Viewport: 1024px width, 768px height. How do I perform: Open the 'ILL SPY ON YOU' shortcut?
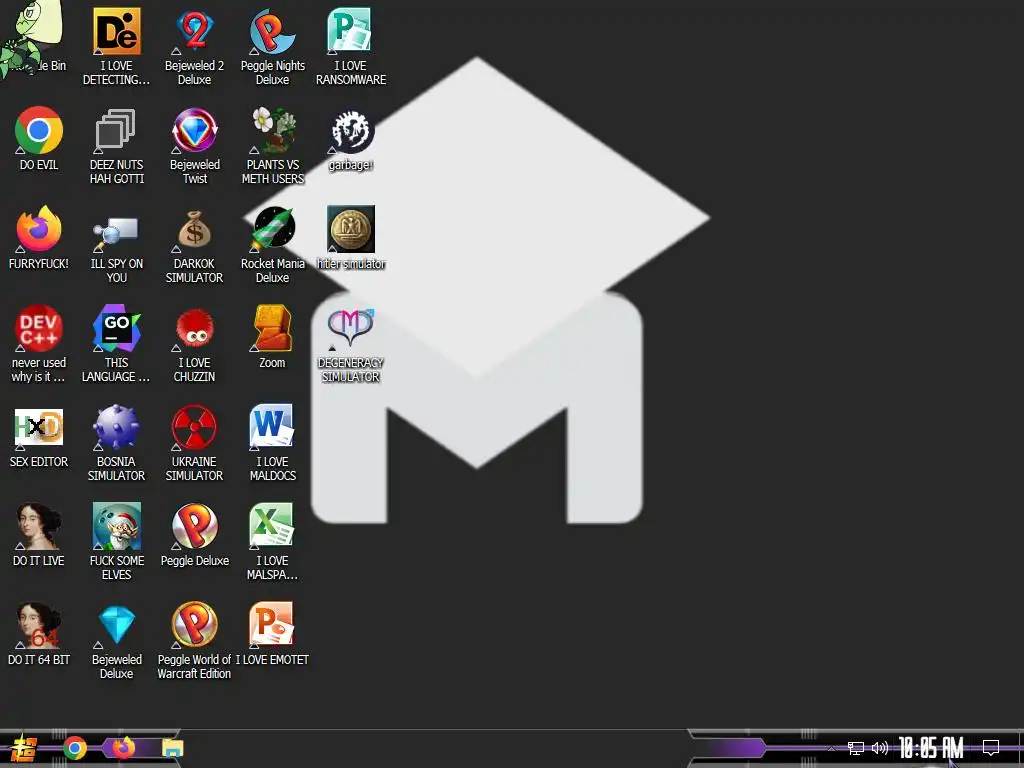(116, 245)
